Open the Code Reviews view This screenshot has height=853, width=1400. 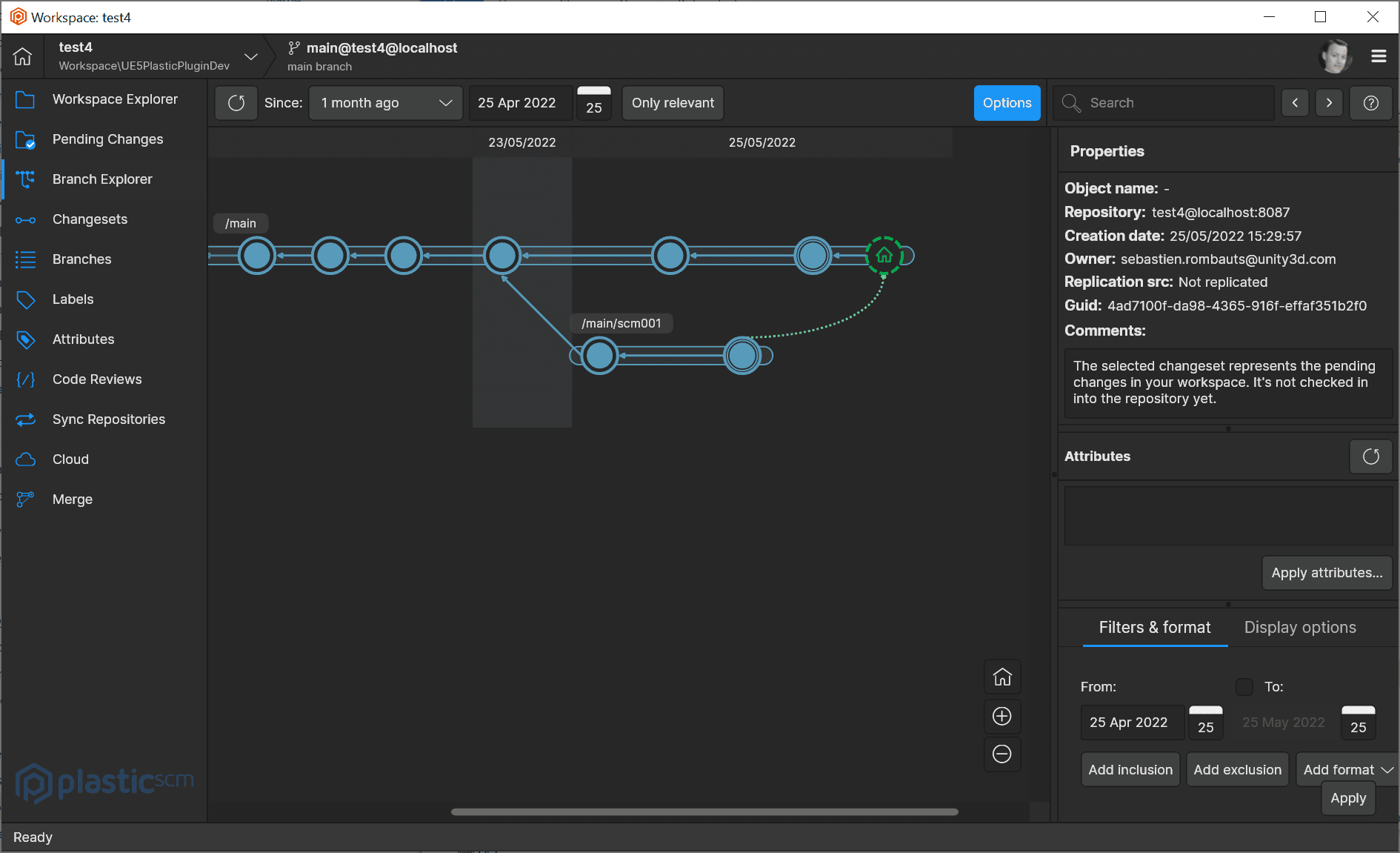click(96, 379)
